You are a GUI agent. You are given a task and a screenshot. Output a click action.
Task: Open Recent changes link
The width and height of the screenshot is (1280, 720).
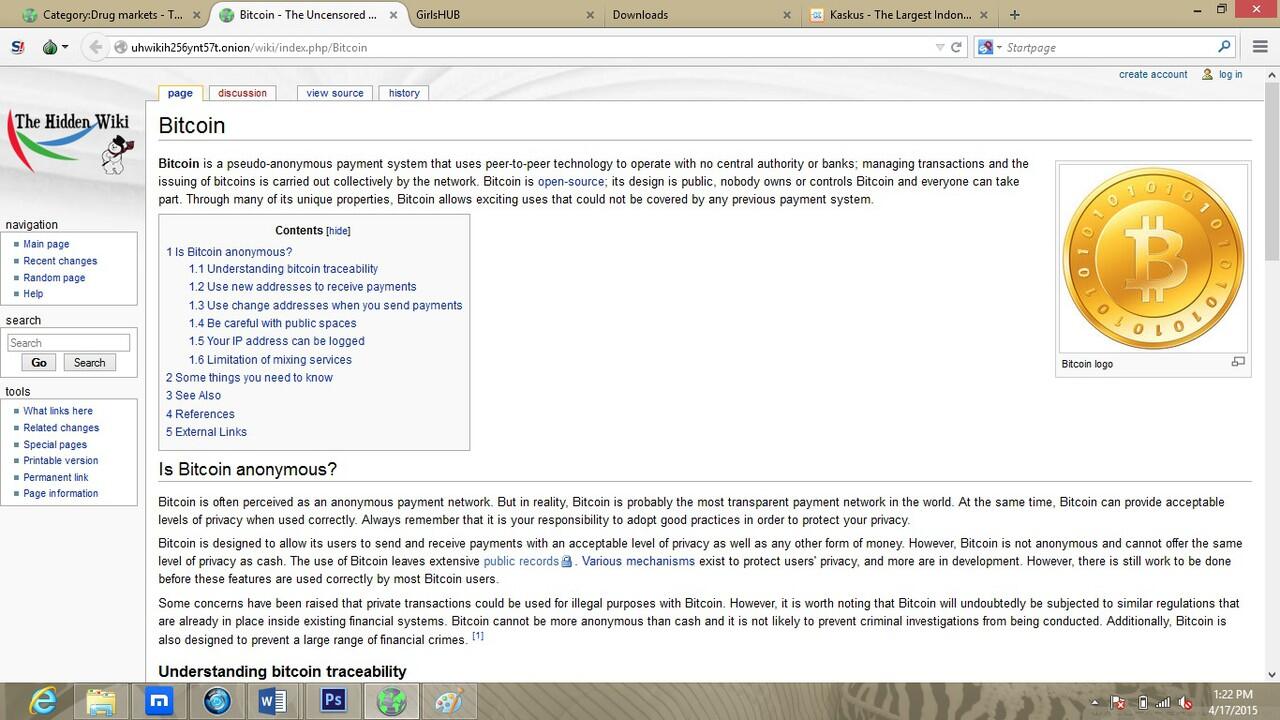[60, 261]
